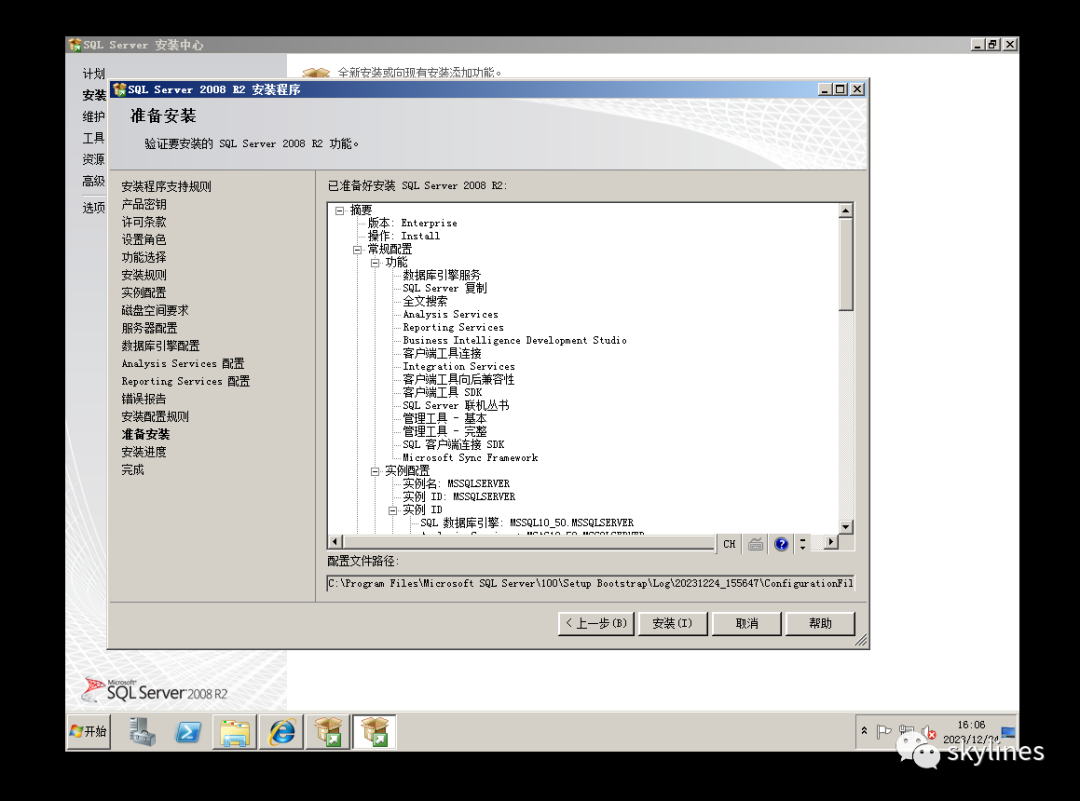Viewport: 1080px width, 801px height.
Task: Click vertical scrollbar thumb in summary tree
Action: [x=846, y=264]
